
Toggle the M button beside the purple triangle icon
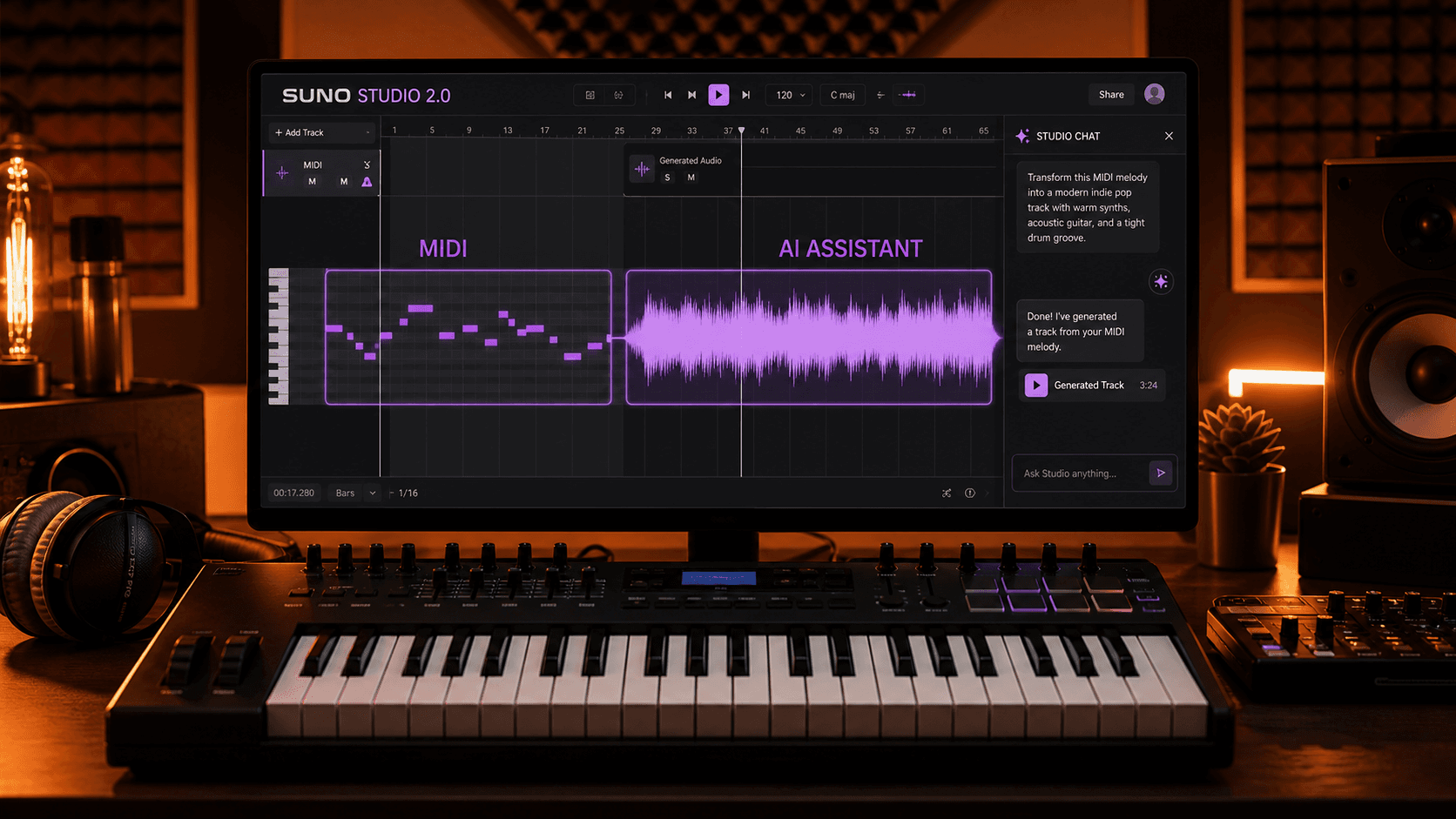344,182
